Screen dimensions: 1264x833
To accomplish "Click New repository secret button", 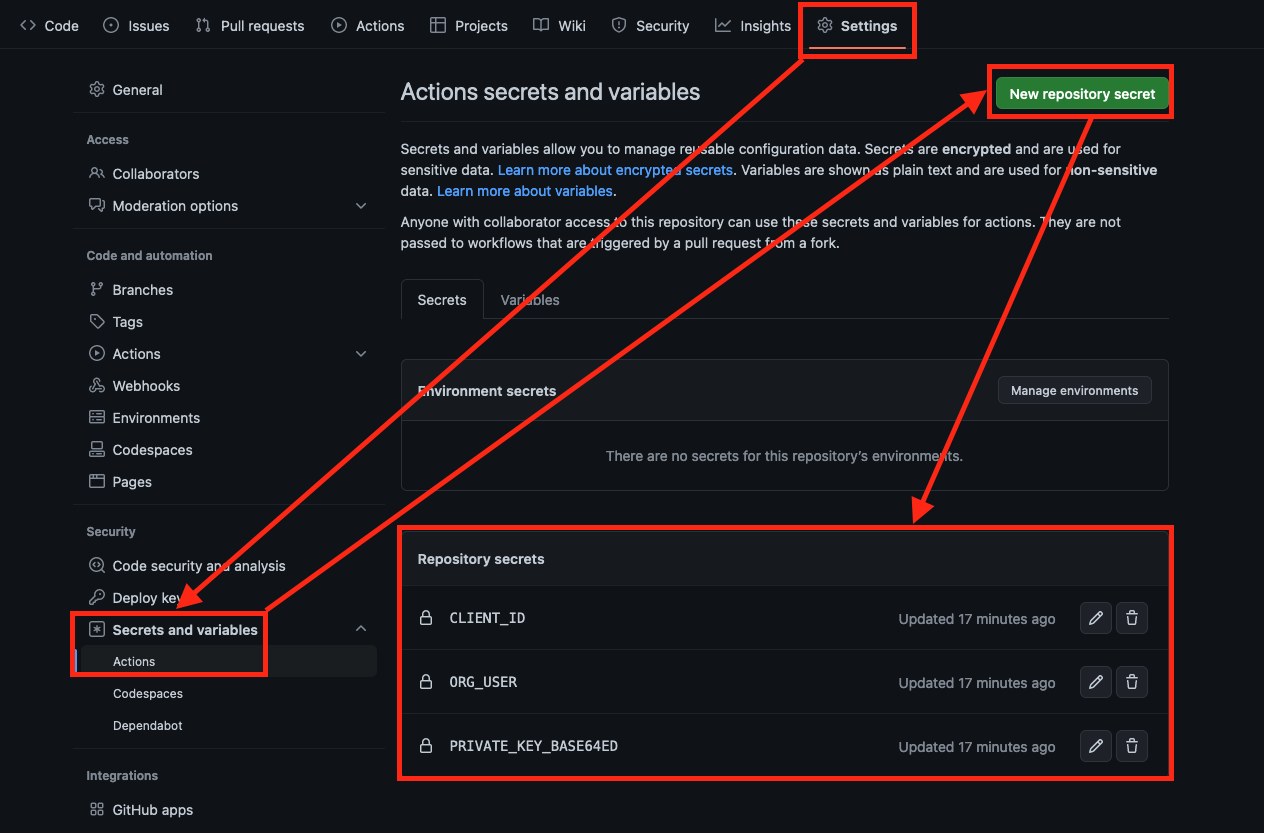I will click(1082, 94).
